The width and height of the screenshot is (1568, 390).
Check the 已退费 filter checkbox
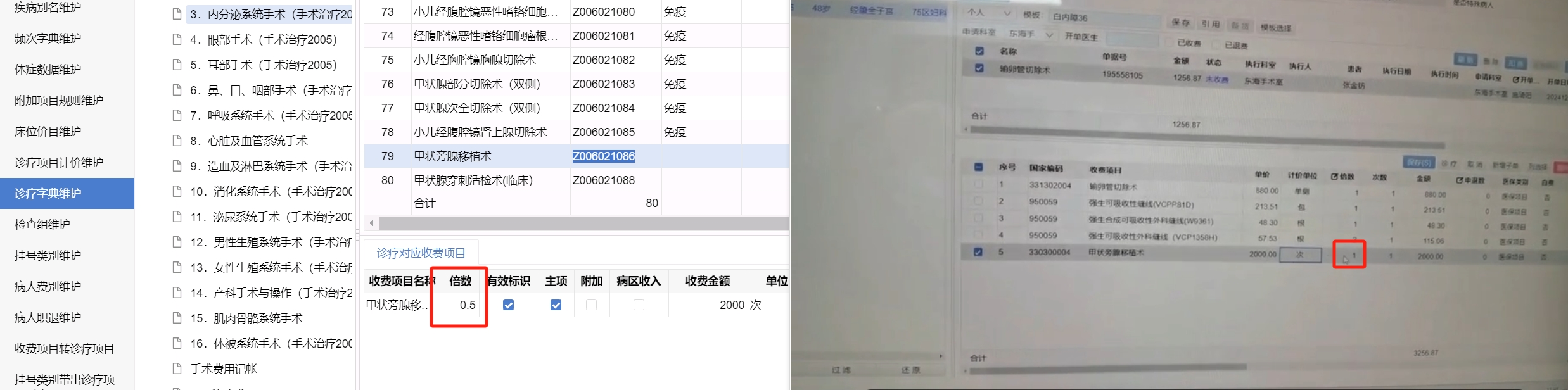point(1216,44)
